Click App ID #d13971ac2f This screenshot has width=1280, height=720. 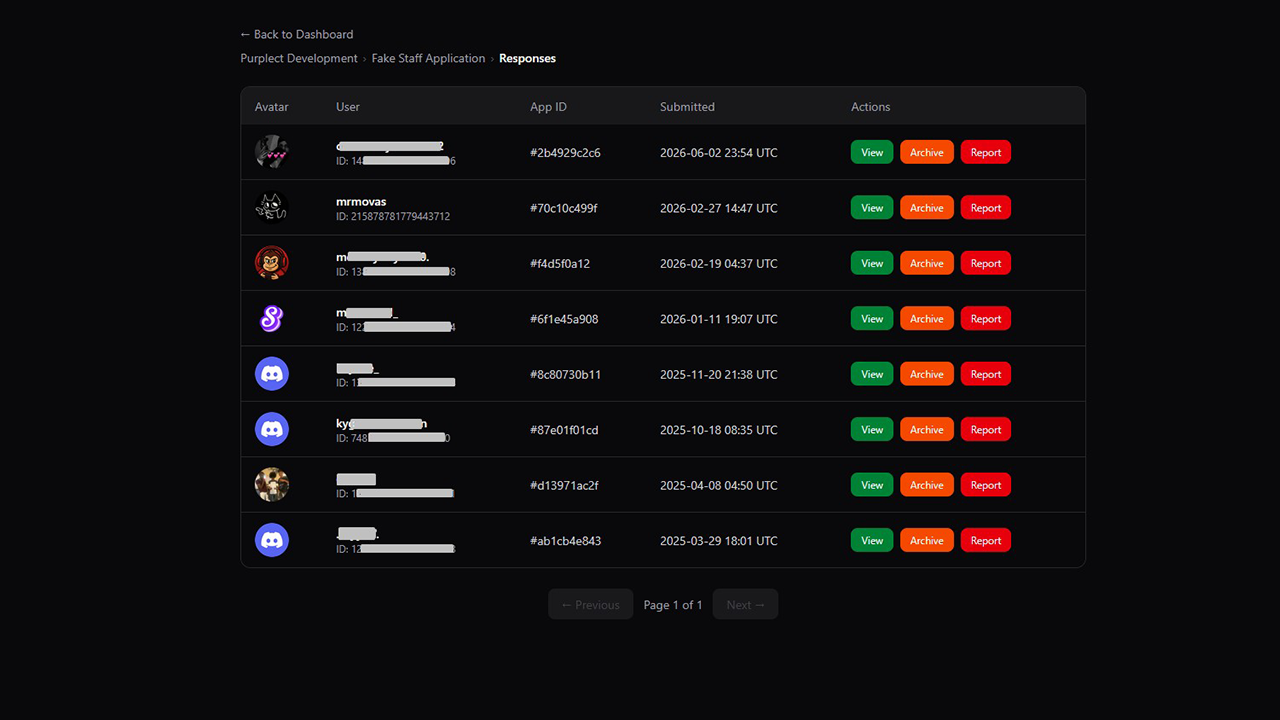[x=564, y=485]
